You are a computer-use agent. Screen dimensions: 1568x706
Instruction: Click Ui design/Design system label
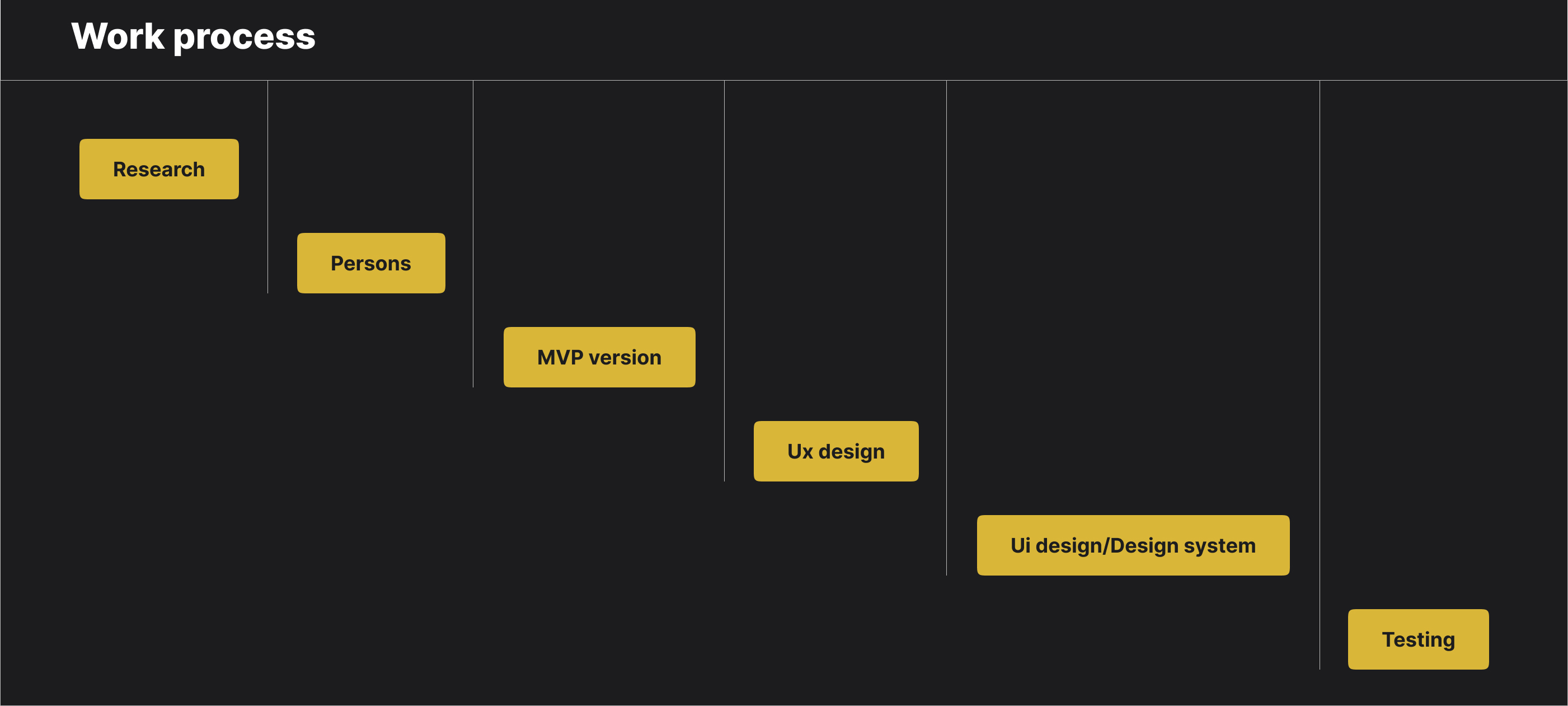click(1133, 546)
